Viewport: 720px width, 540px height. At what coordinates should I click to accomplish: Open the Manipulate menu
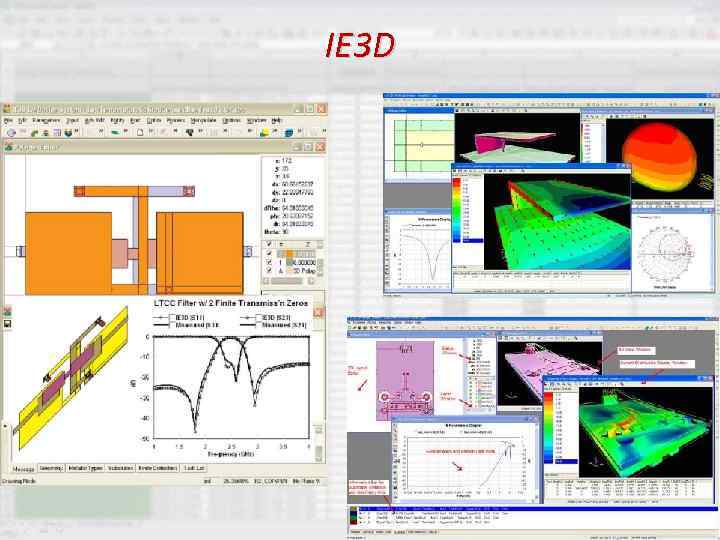pos(203,120)
